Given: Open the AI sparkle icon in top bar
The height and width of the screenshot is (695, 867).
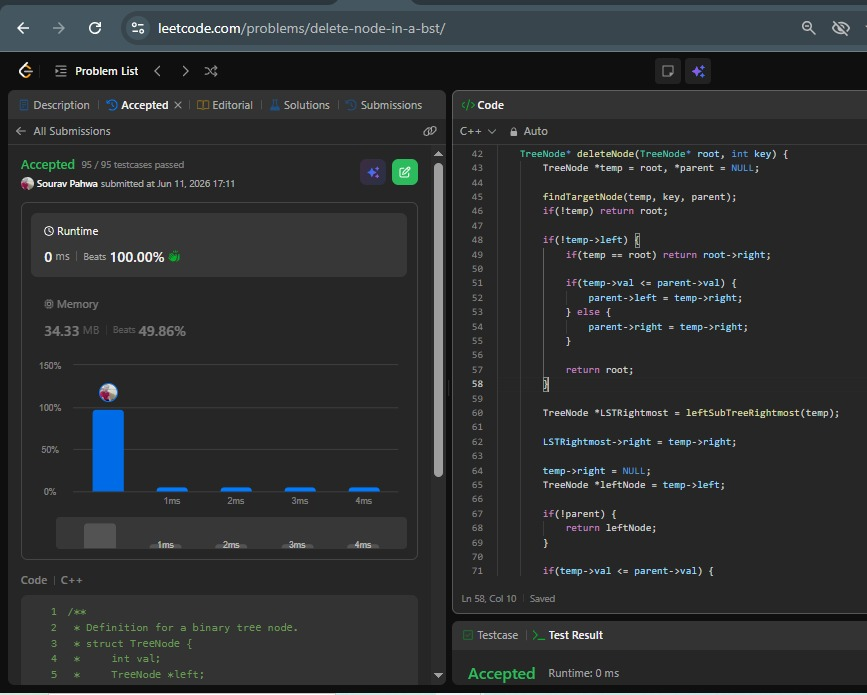Looking at the screenshot, I should (698, 71).
